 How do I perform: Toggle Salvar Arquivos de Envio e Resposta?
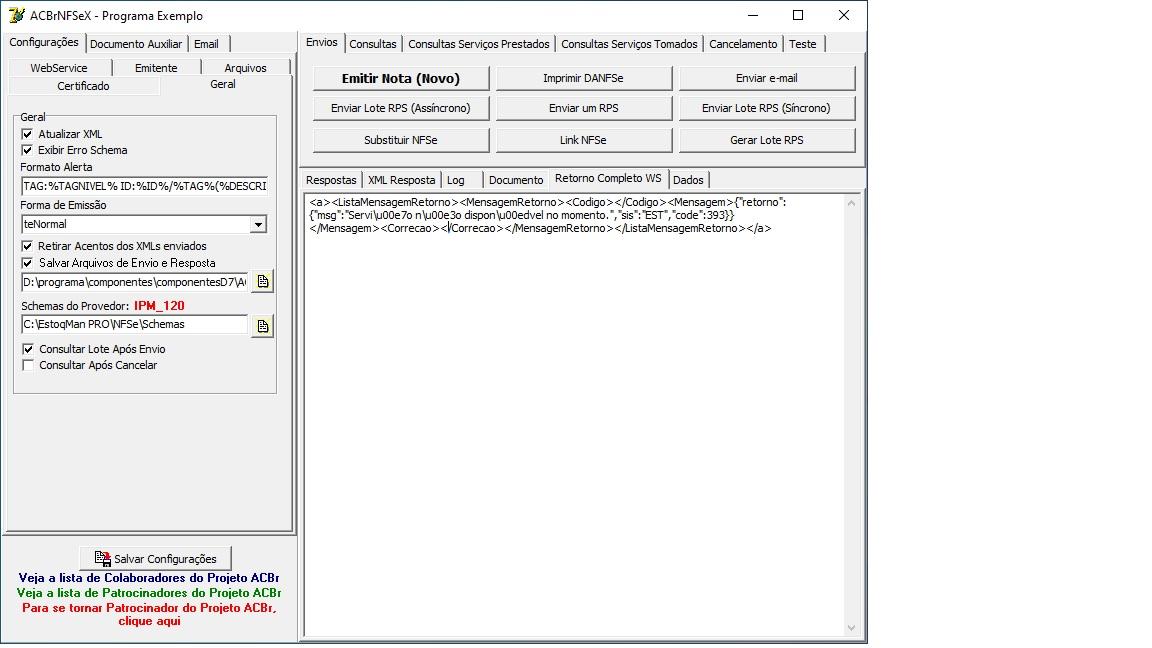click(x=27, y=263)
